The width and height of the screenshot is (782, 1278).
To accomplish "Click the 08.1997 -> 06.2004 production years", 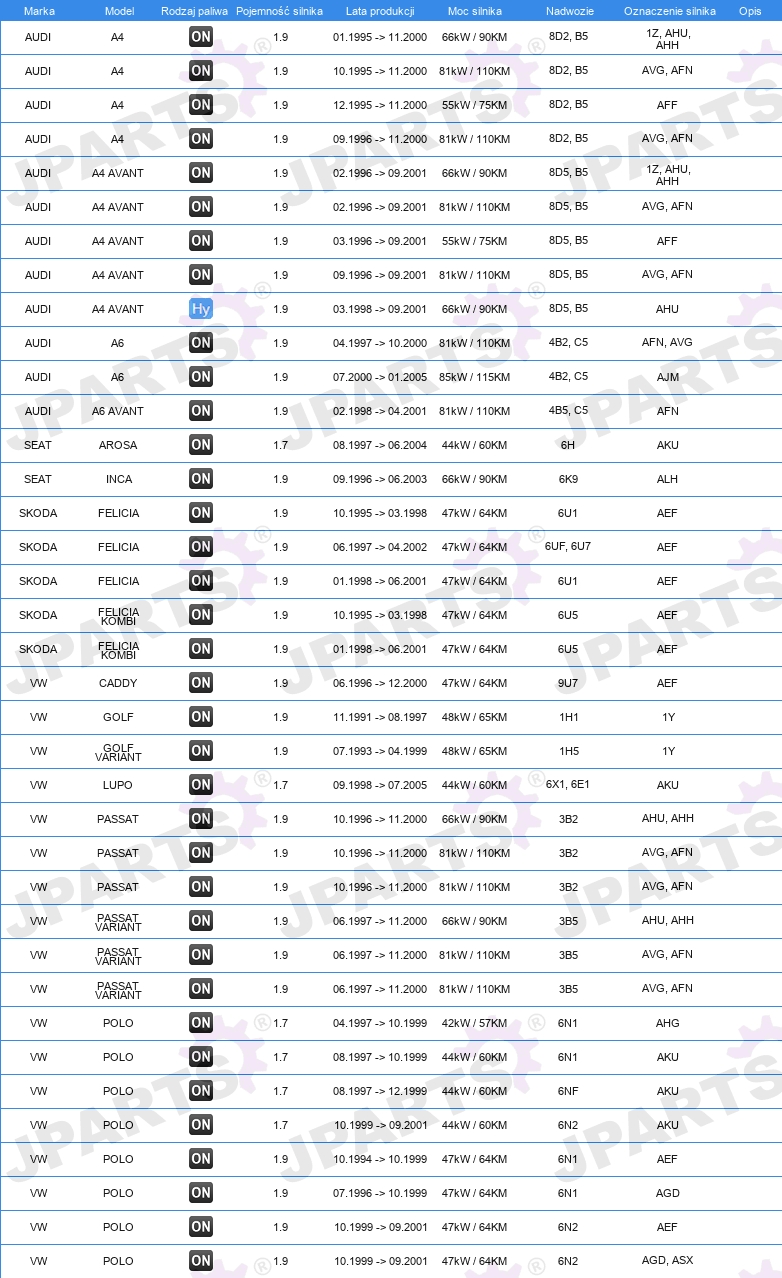I will click(380, 445).
